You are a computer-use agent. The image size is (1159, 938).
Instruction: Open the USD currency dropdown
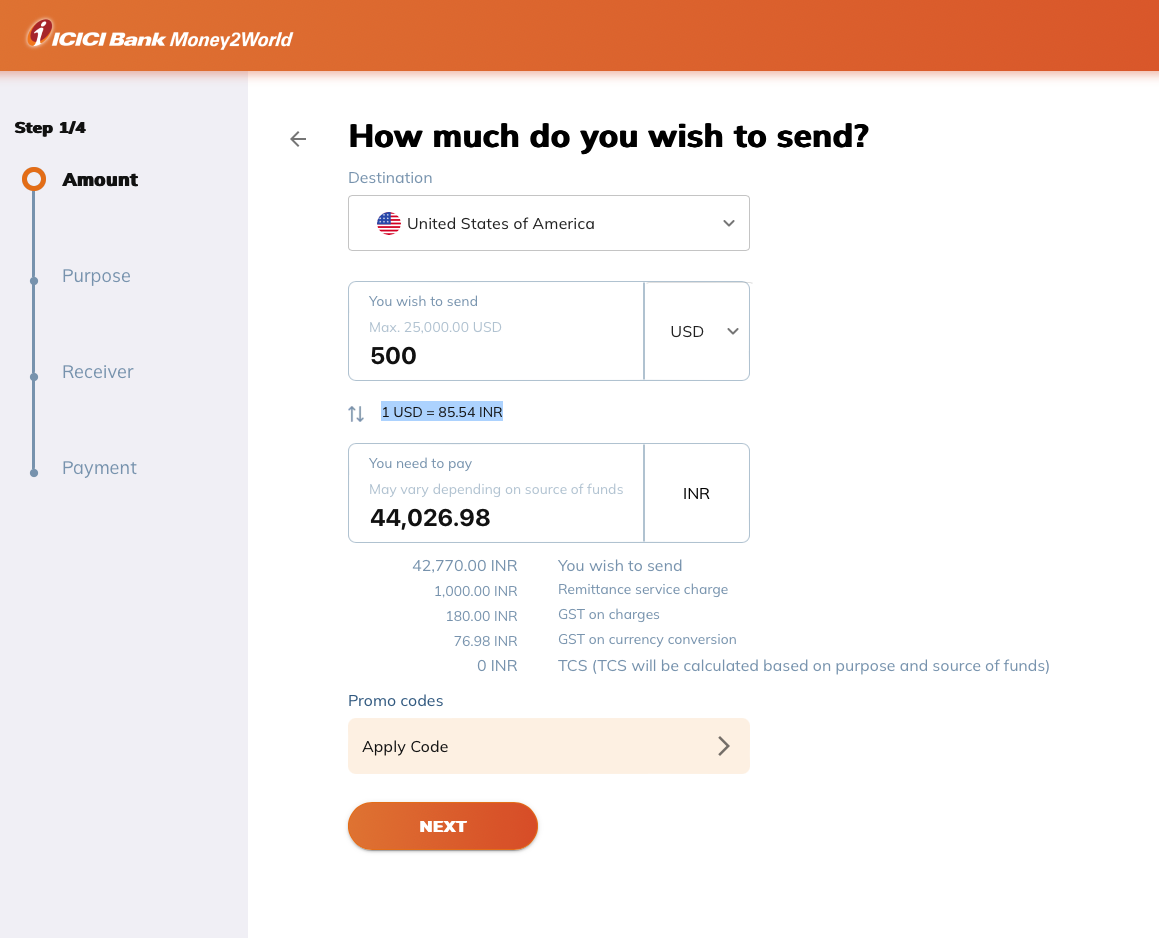tap(697, 331)
